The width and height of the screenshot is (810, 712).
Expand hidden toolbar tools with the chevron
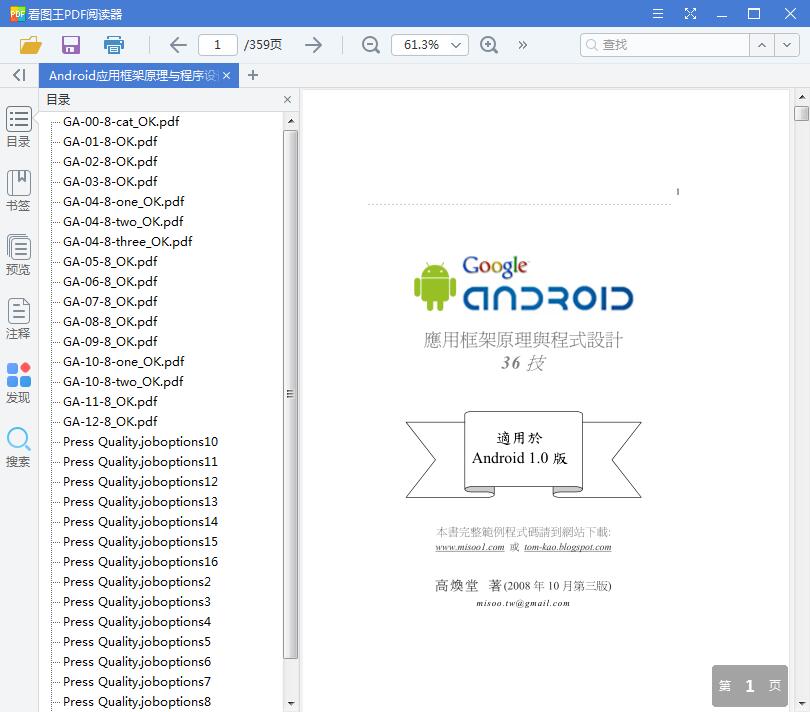(521, 45)
